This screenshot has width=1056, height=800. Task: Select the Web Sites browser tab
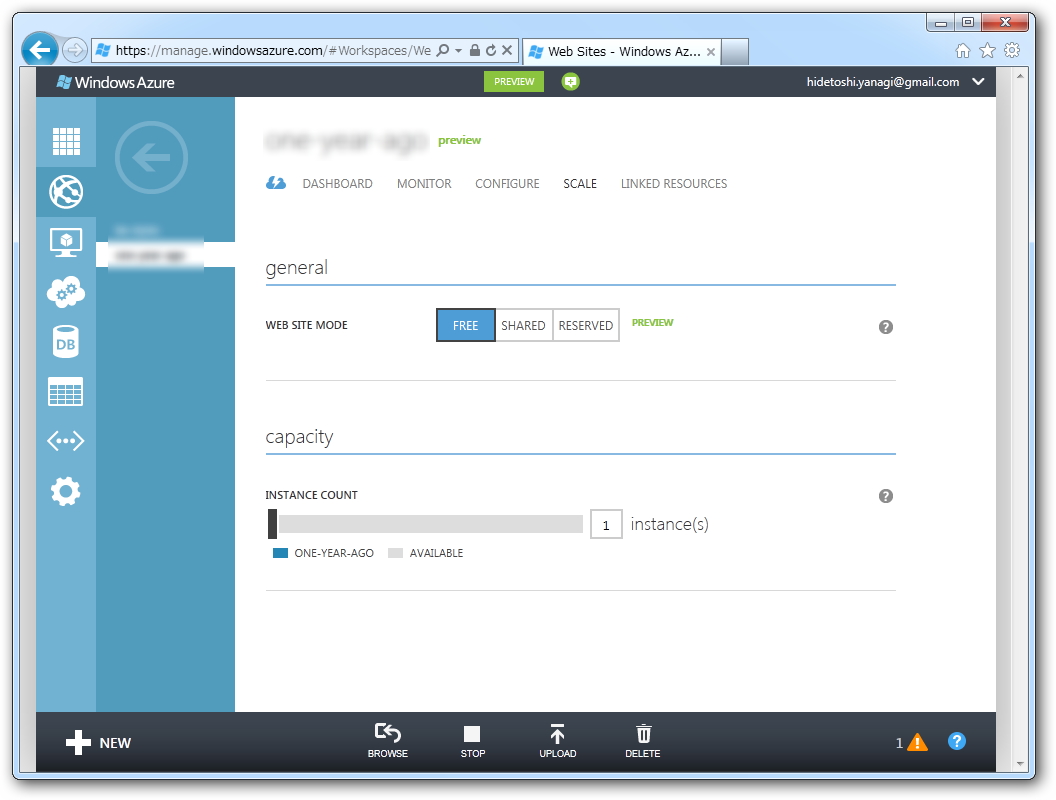[x=621, y=51]
